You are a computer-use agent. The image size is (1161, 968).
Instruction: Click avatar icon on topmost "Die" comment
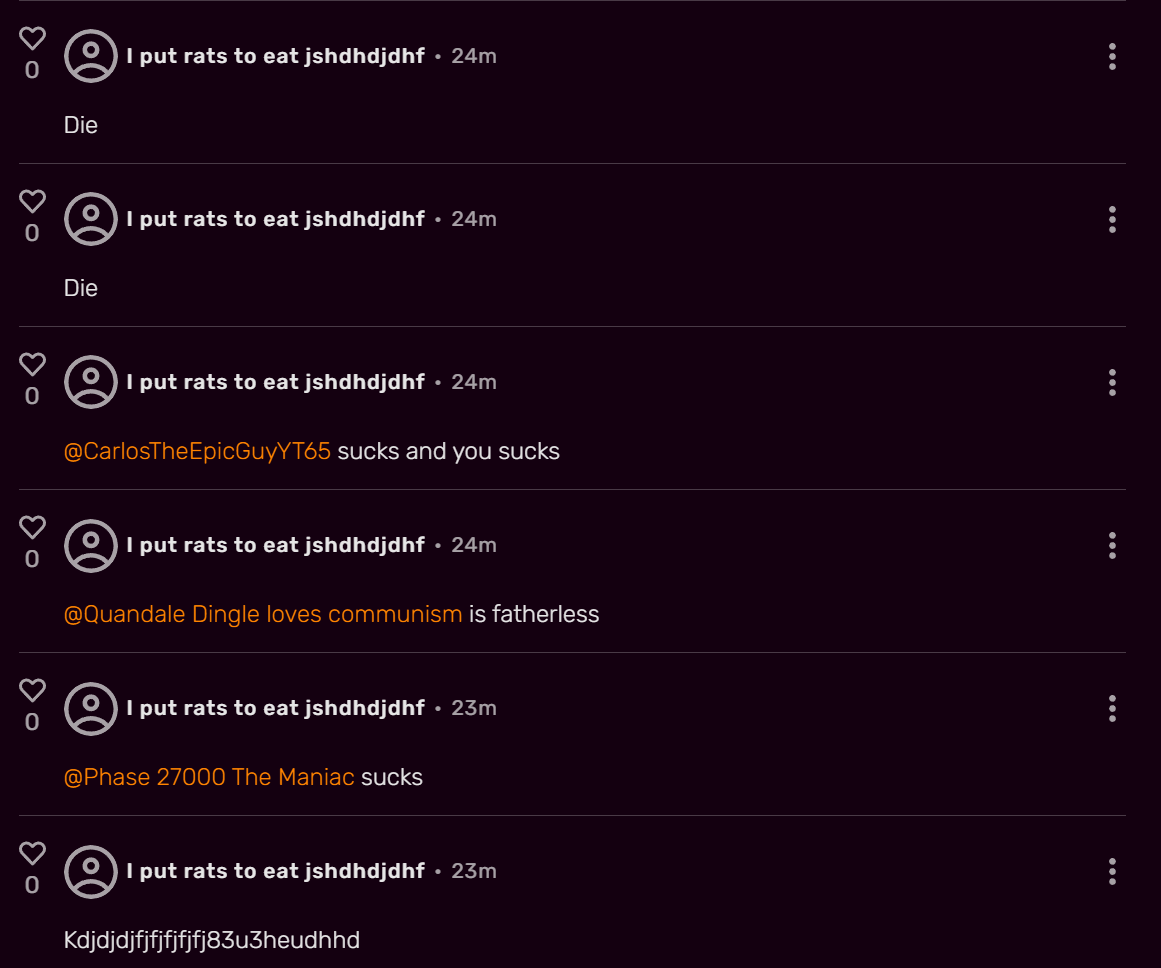pyautogui.click(x=91, y=56)
